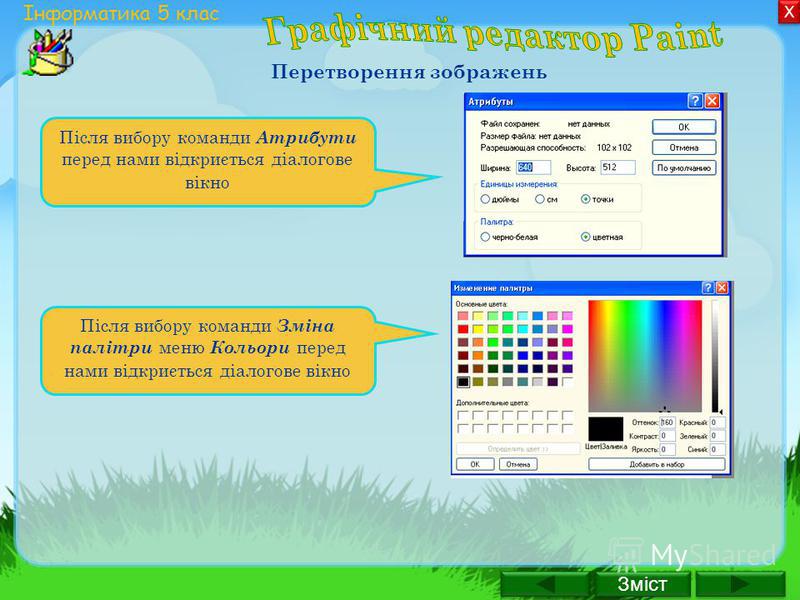Click into the Высота height field

click(x=617, y=167)
